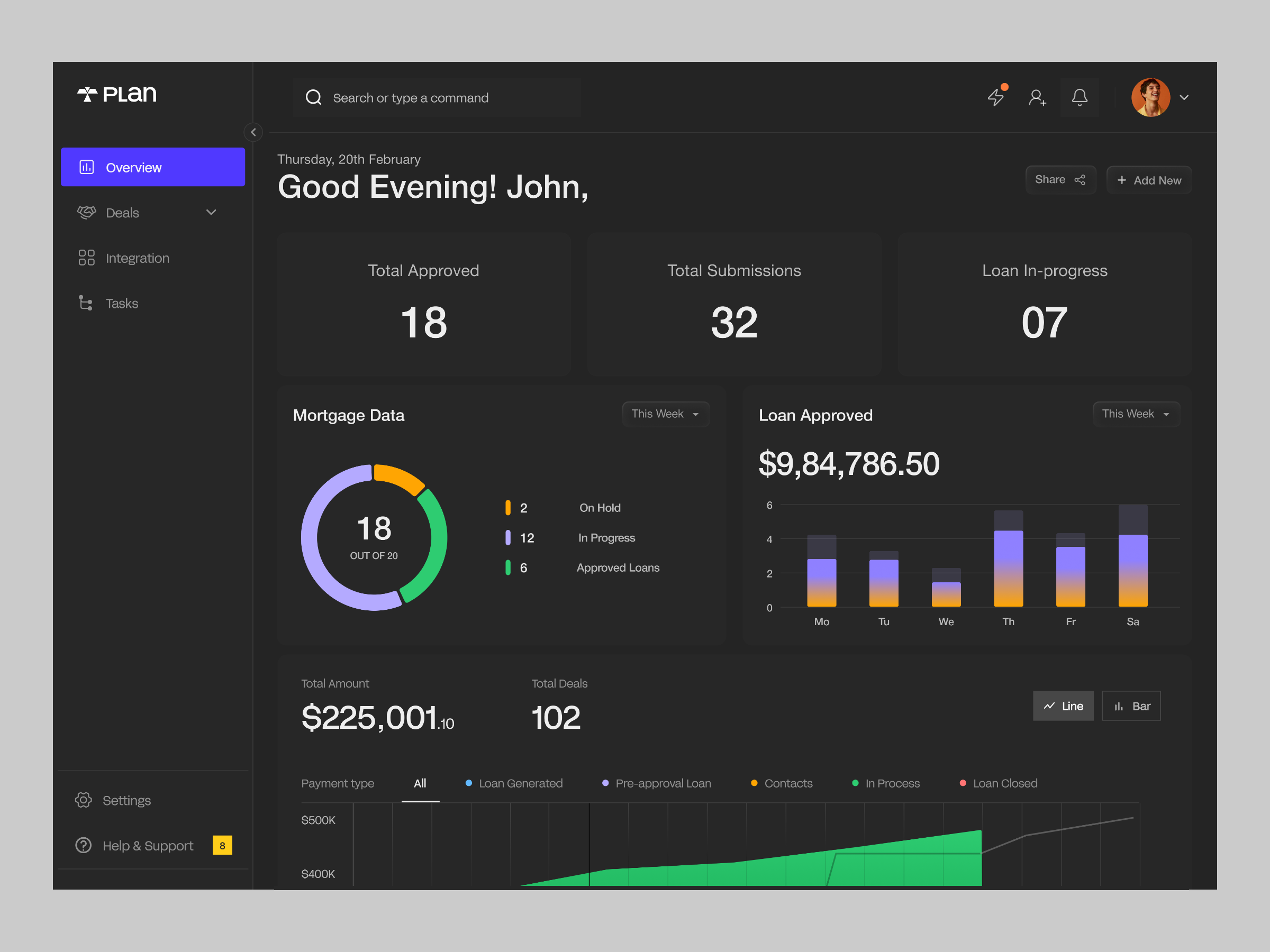Screen dimensions: 1270x952
Task: Select the Overview menu item
Action: click(153, 167)
